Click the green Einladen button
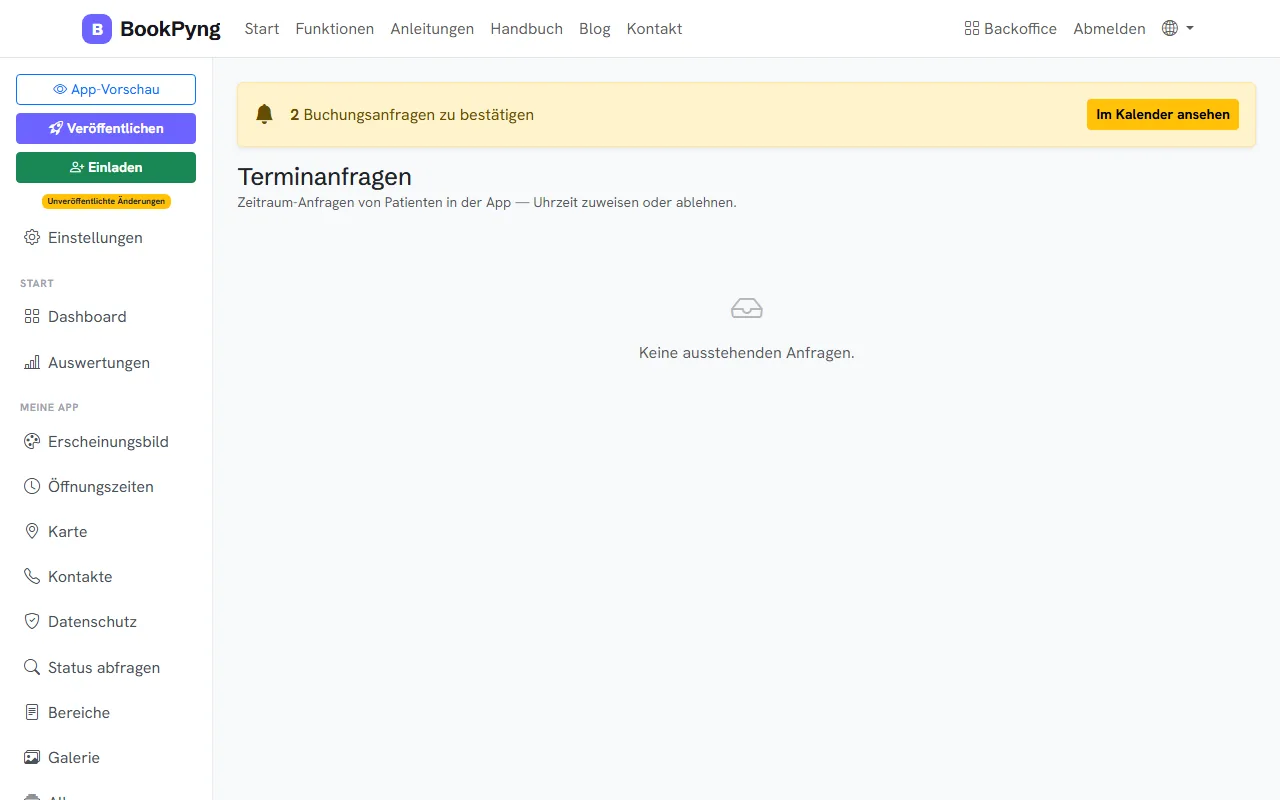Screen dimensions: 1280x800 coord(106,168)
